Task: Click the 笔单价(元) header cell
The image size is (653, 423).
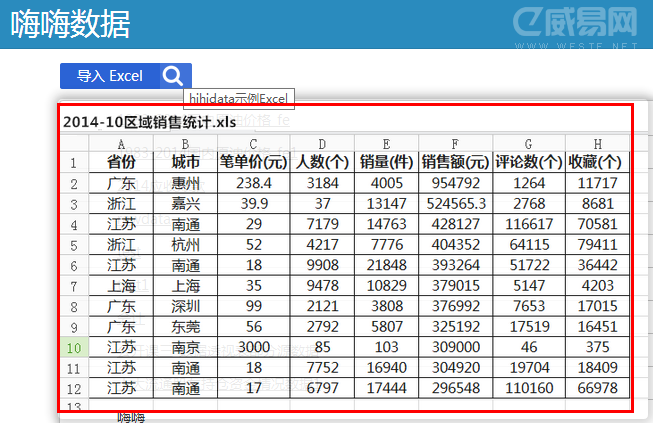Action: pos(254,162)
